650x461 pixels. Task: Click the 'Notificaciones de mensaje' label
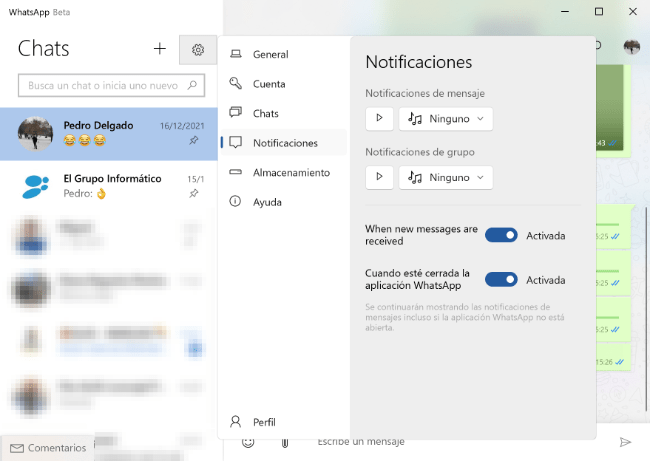(425, 93)
